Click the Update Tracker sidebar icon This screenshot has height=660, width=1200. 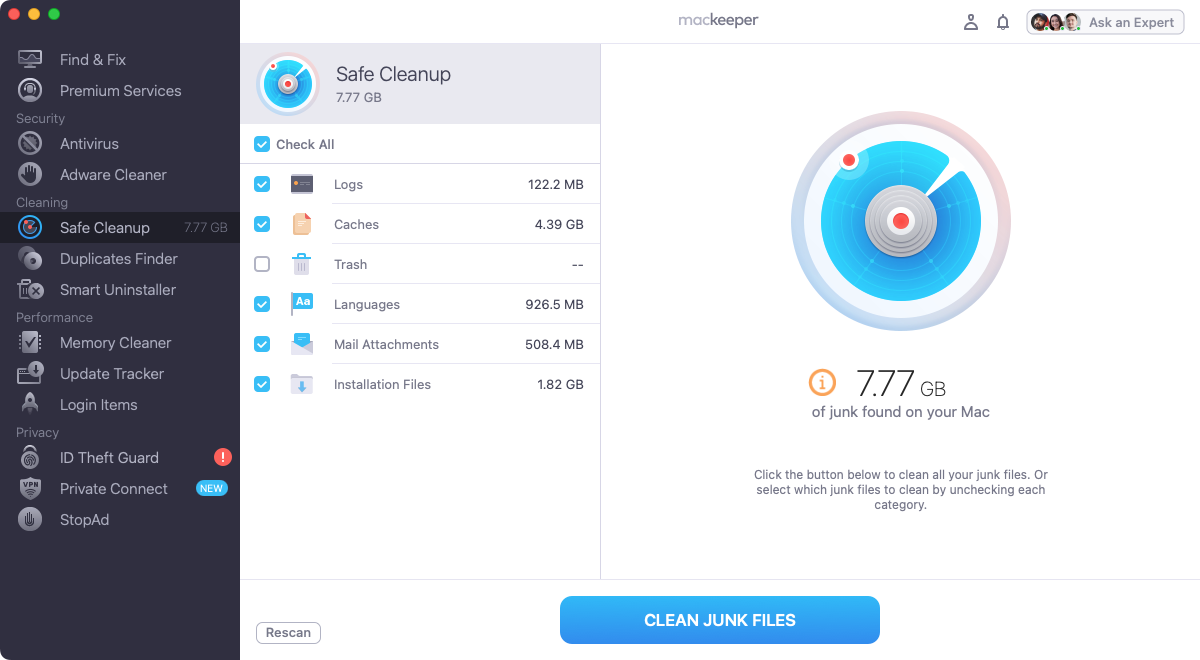[x=30, y=373]
